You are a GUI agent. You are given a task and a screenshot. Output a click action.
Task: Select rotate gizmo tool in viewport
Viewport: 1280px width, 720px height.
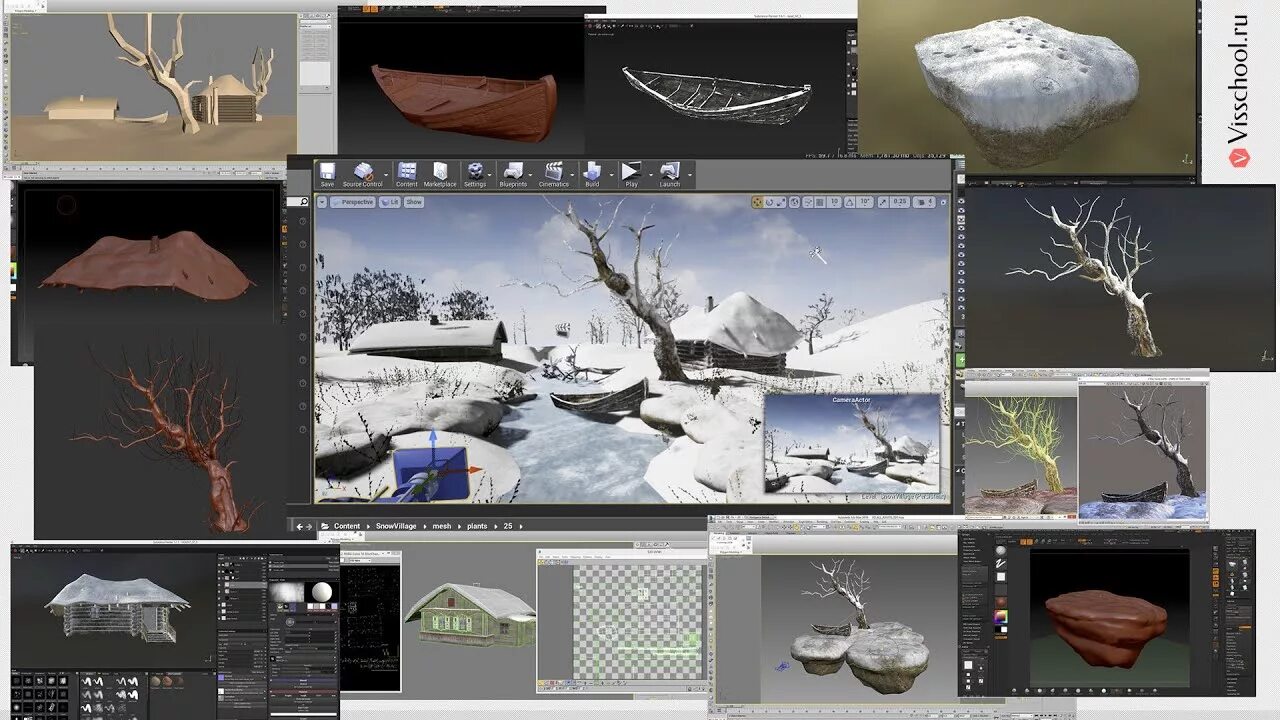point(770,202)
